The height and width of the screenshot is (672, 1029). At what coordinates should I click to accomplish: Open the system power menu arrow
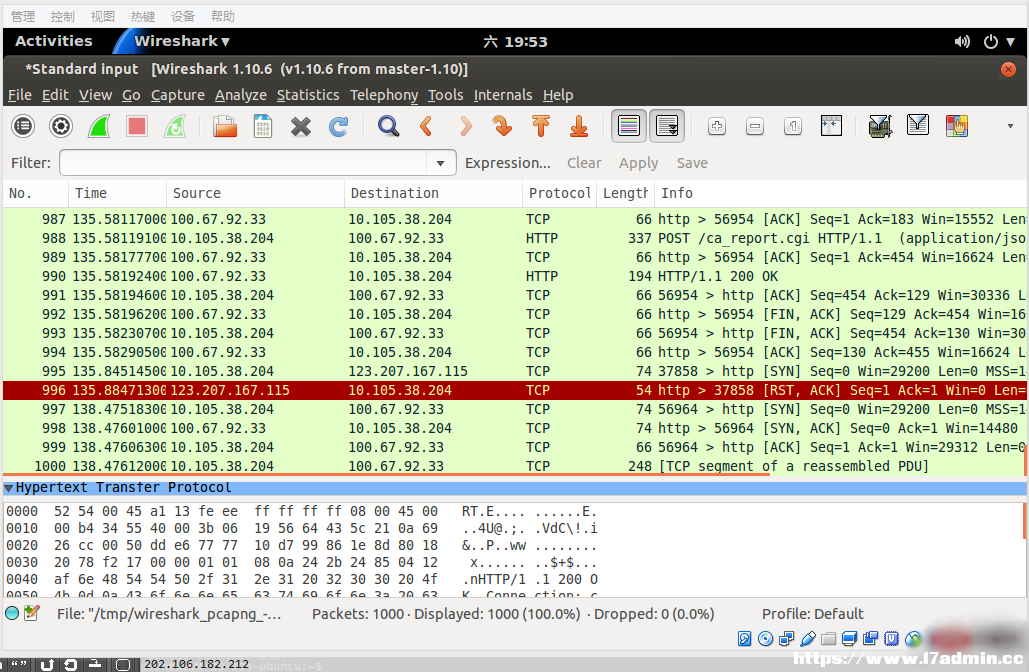pyautogui.click(x=1011, y=42)
